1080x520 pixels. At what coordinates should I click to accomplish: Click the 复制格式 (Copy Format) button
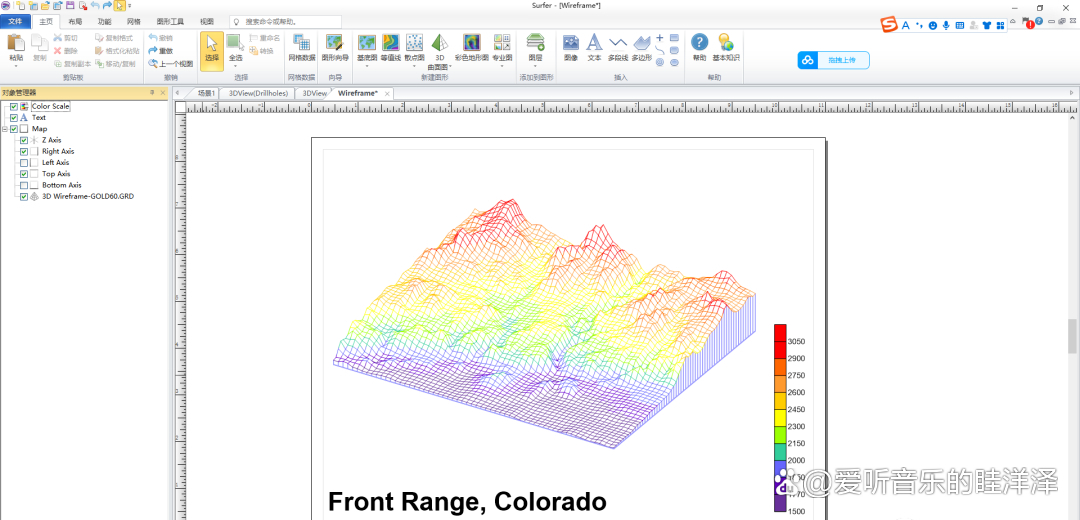pyautogui.click(x=114, y=38)
